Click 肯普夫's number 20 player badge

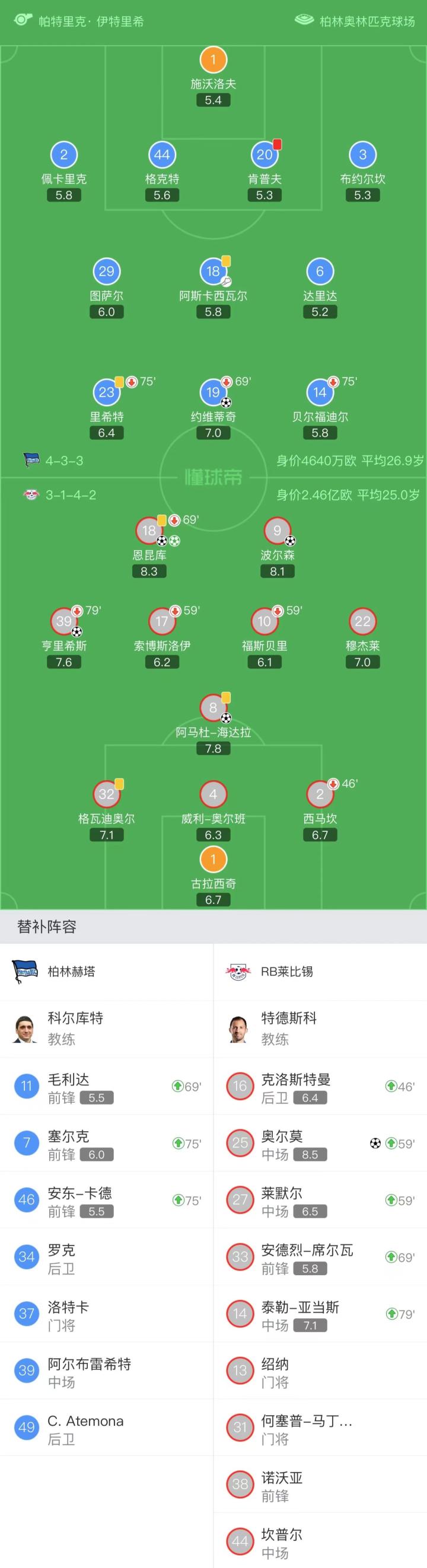[x=265, y=155]
